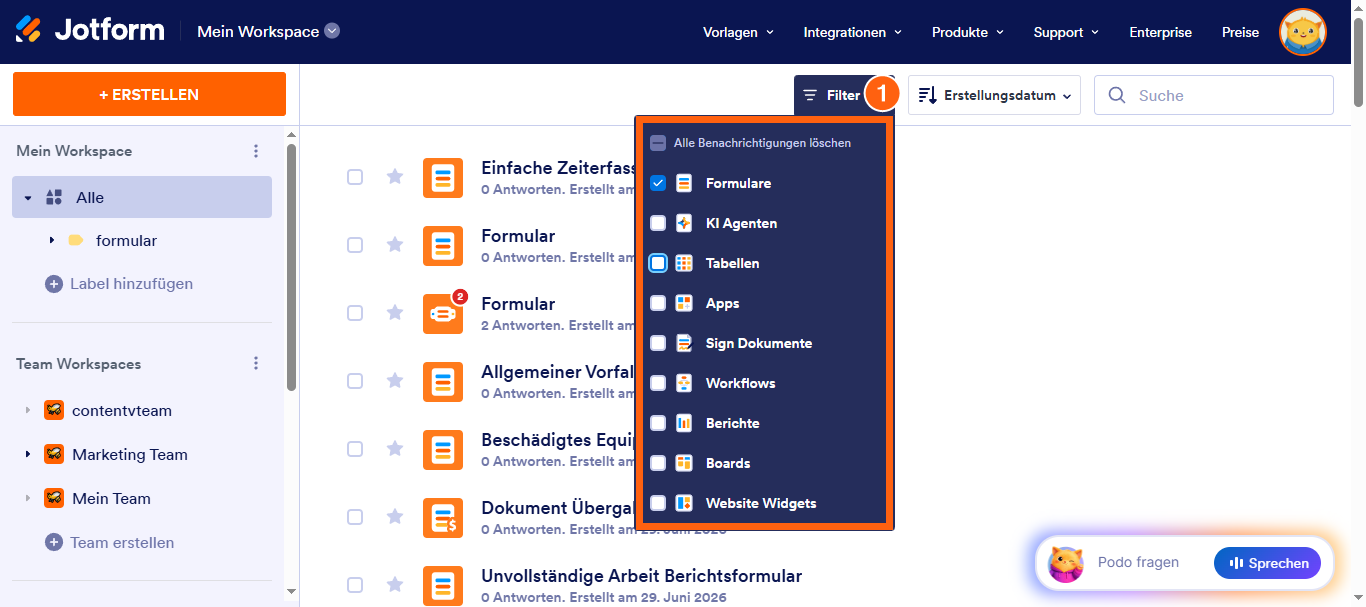Image resolution: width=1366 pixels, height=607 pixels.
Task: Click the Suche search field
Action: [x=1214, y=95]
